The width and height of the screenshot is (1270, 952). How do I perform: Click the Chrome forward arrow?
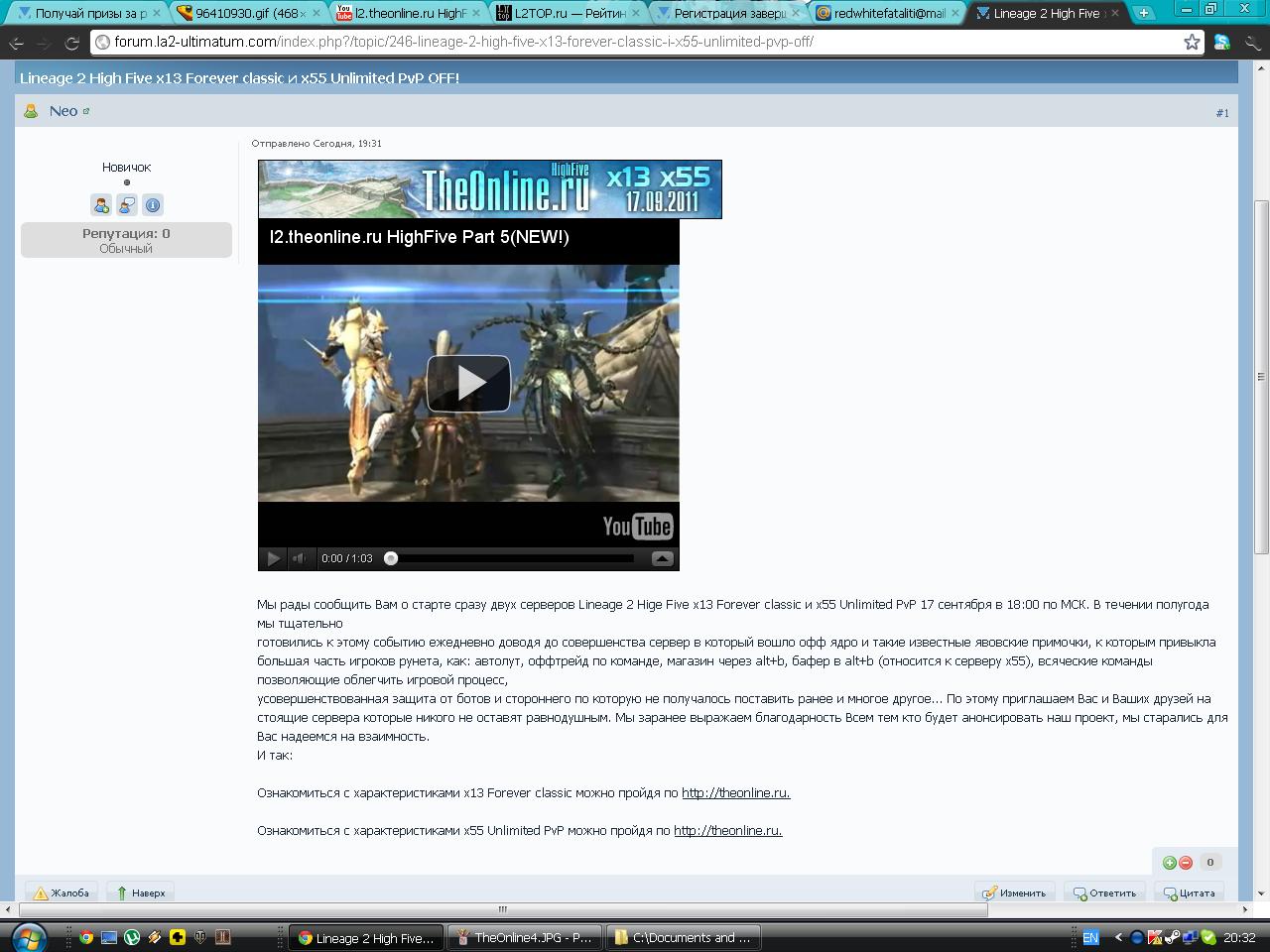(x=45, y=43)
